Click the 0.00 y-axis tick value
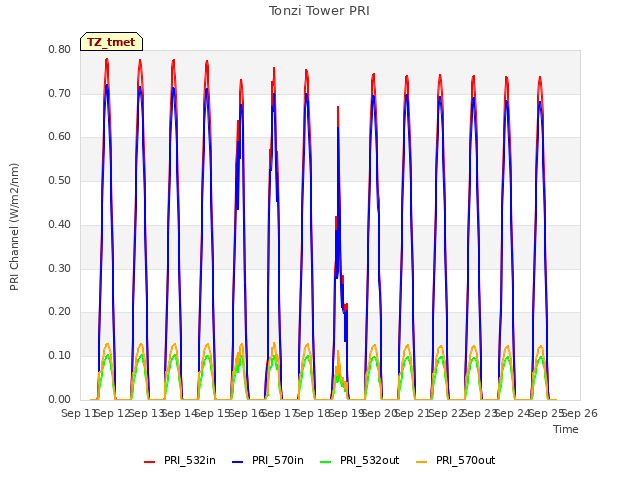 pyautogui.click(x=60, y=399)
